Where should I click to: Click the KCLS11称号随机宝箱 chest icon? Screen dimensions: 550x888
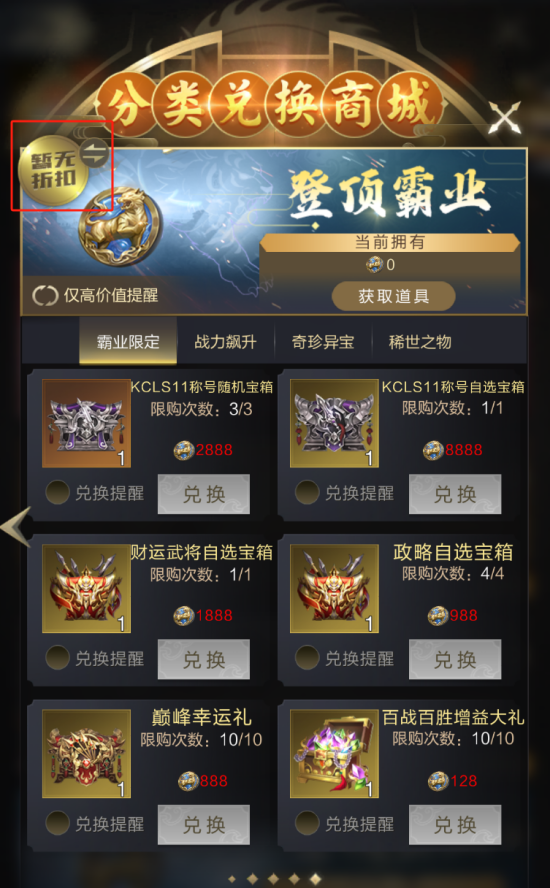(x=87, y=423)
